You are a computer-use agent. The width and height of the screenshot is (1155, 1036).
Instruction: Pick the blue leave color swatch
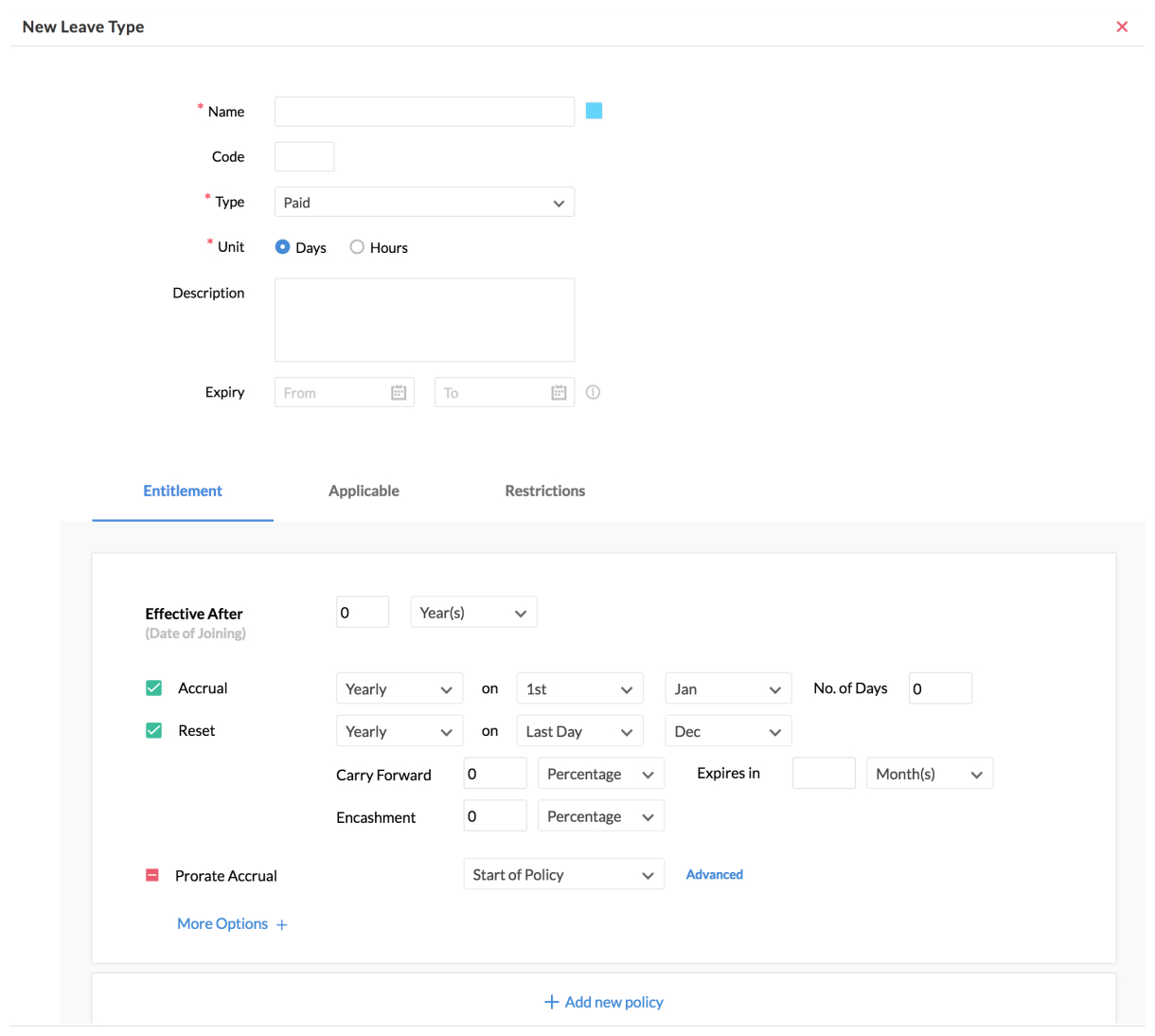[x=594, y=111]
